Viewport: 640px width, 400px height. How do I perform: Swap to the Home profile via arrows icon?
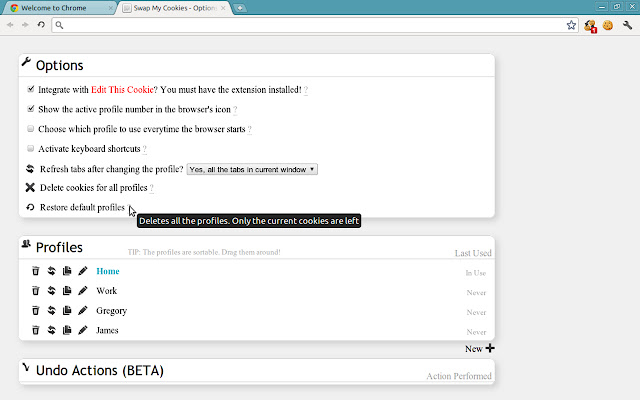[x=51, y=271]
